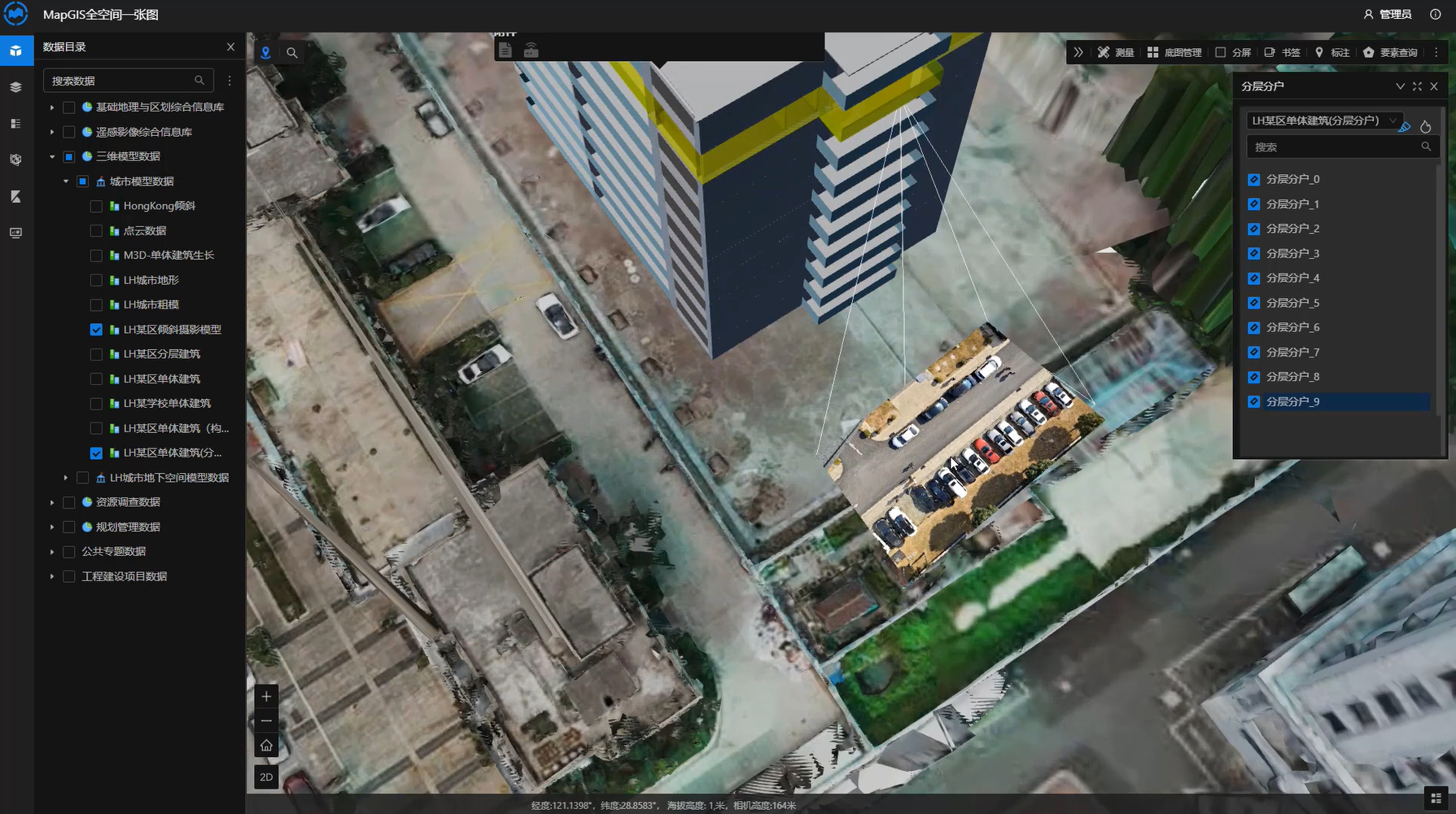1456x814 pixels.
Task: Click the map search magnifier icon
Action: point(292,53)
